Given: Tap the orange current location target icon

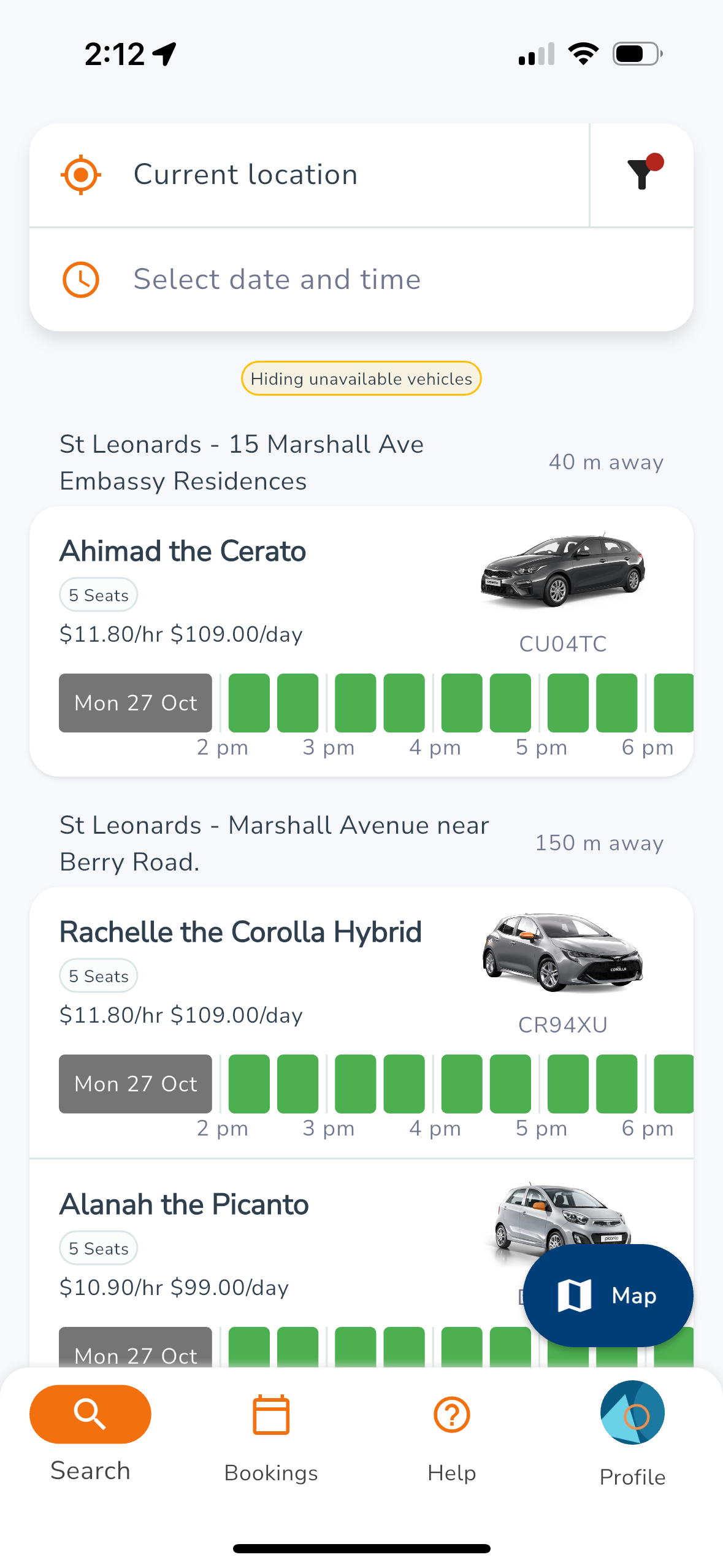Looking at the screenshot, I should (x=81, y=175).
